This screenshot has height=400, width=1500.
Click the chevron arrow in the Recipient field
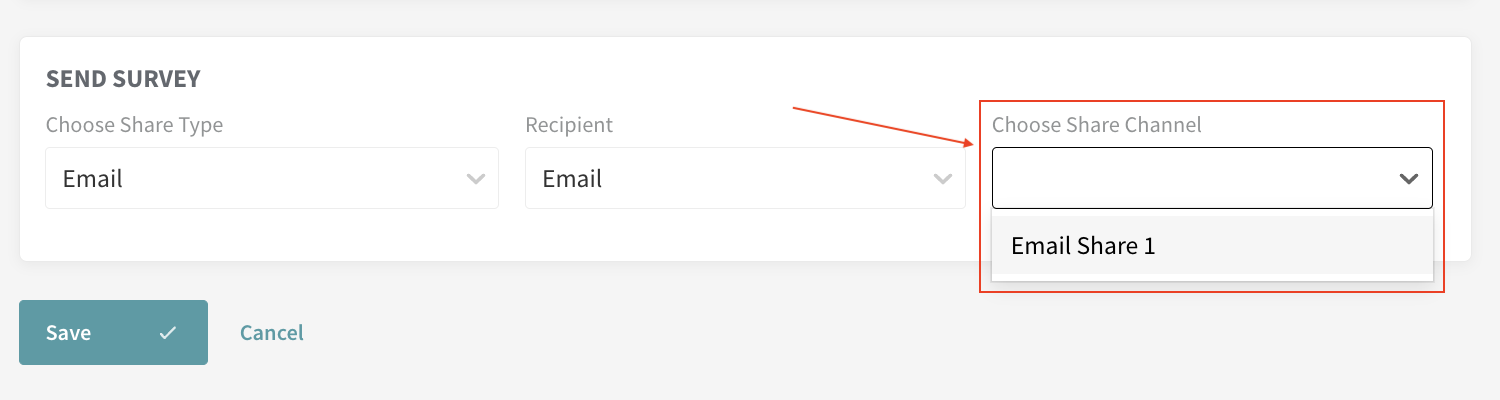(x=942, y=179)
